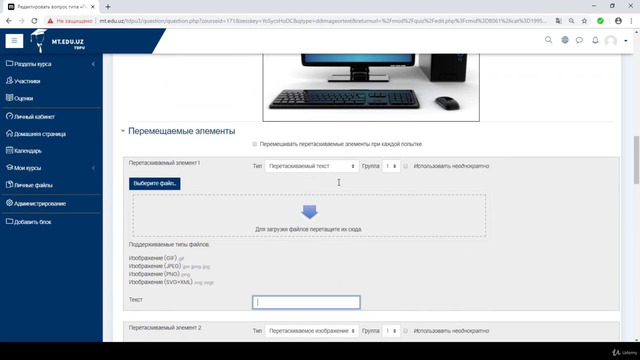Open the Chrome three-dot menu
The width and height of the screenshot is (640, 360).
coord(631,21)
